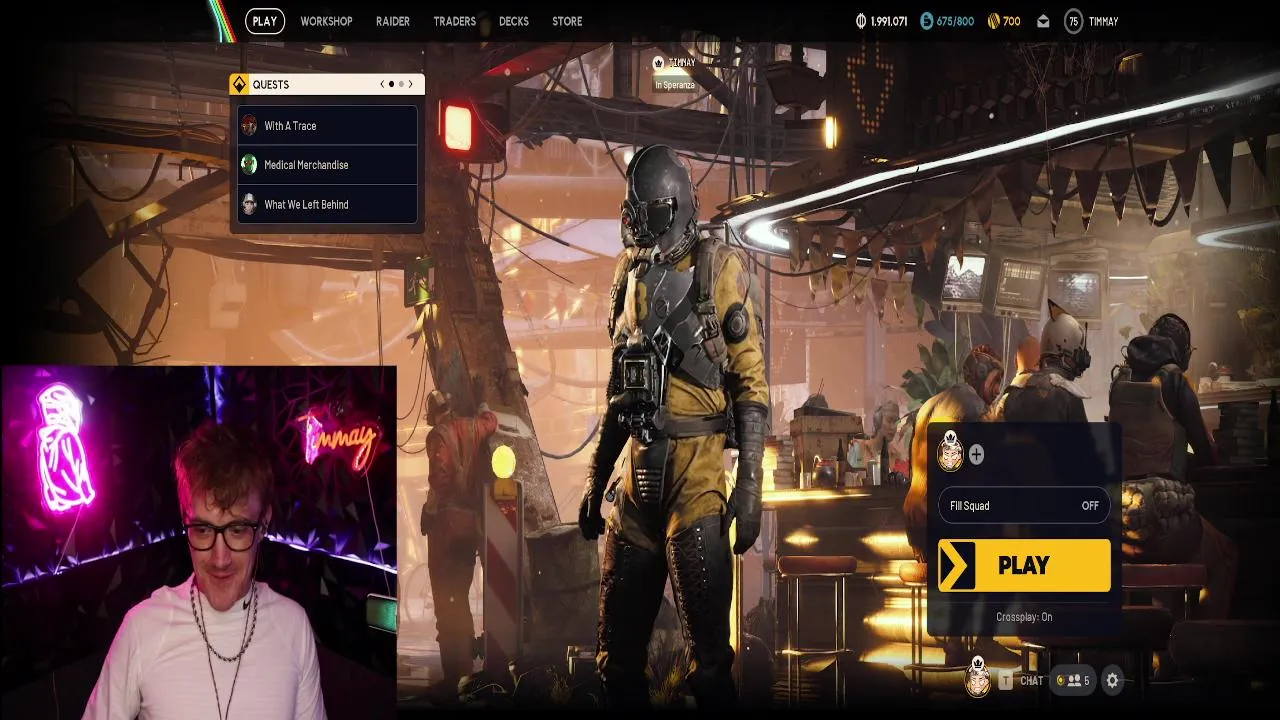Select the second quests page dot
Image resolution: width=1280 pixels, height=720 pixels.
[x=401, y=84]
